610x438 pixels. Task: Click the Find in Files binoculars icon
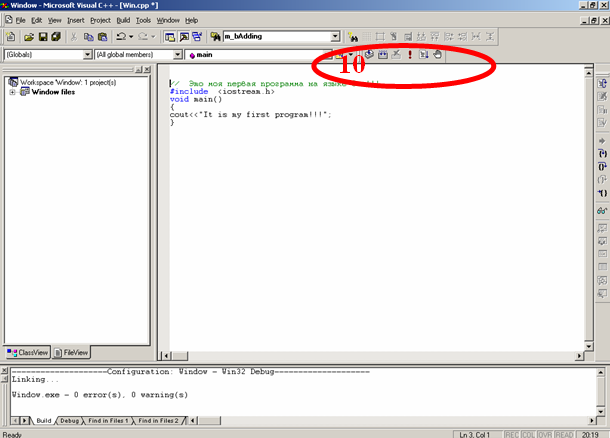pyautogui.click(x=215, y=37)
